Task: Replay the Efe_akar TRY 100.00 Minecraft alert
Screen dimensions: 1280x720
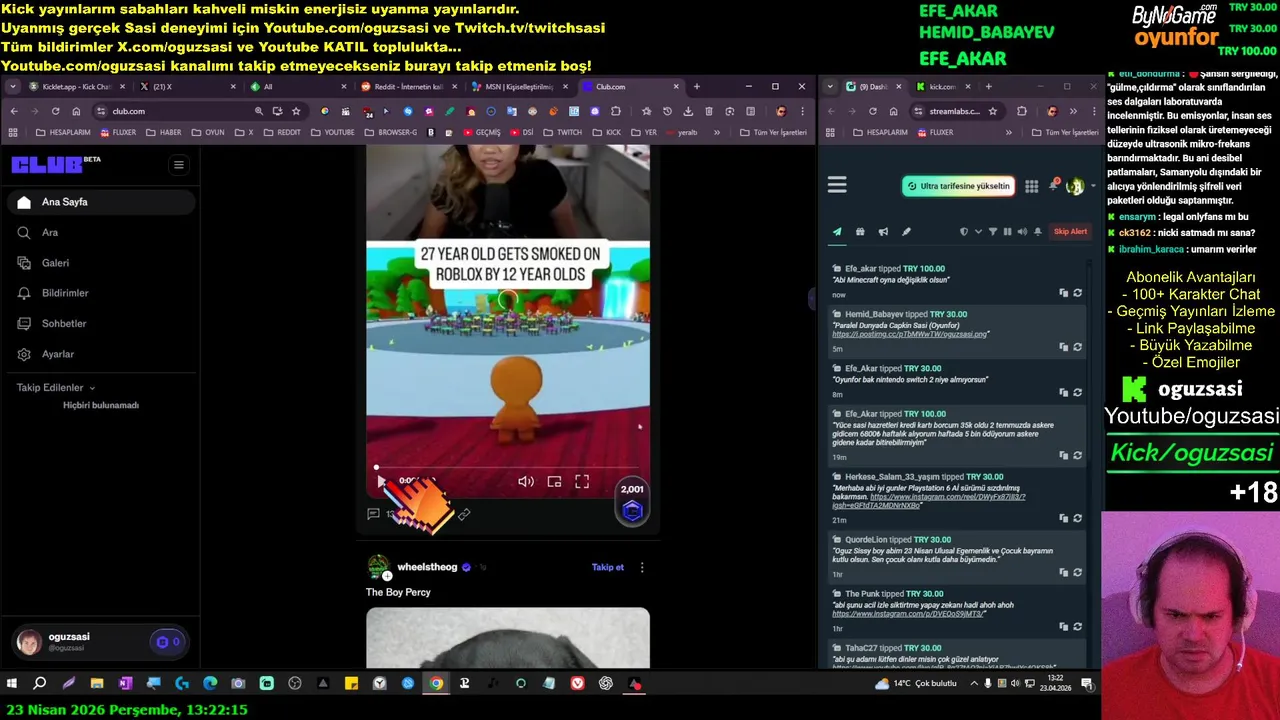Action: 1077,293
